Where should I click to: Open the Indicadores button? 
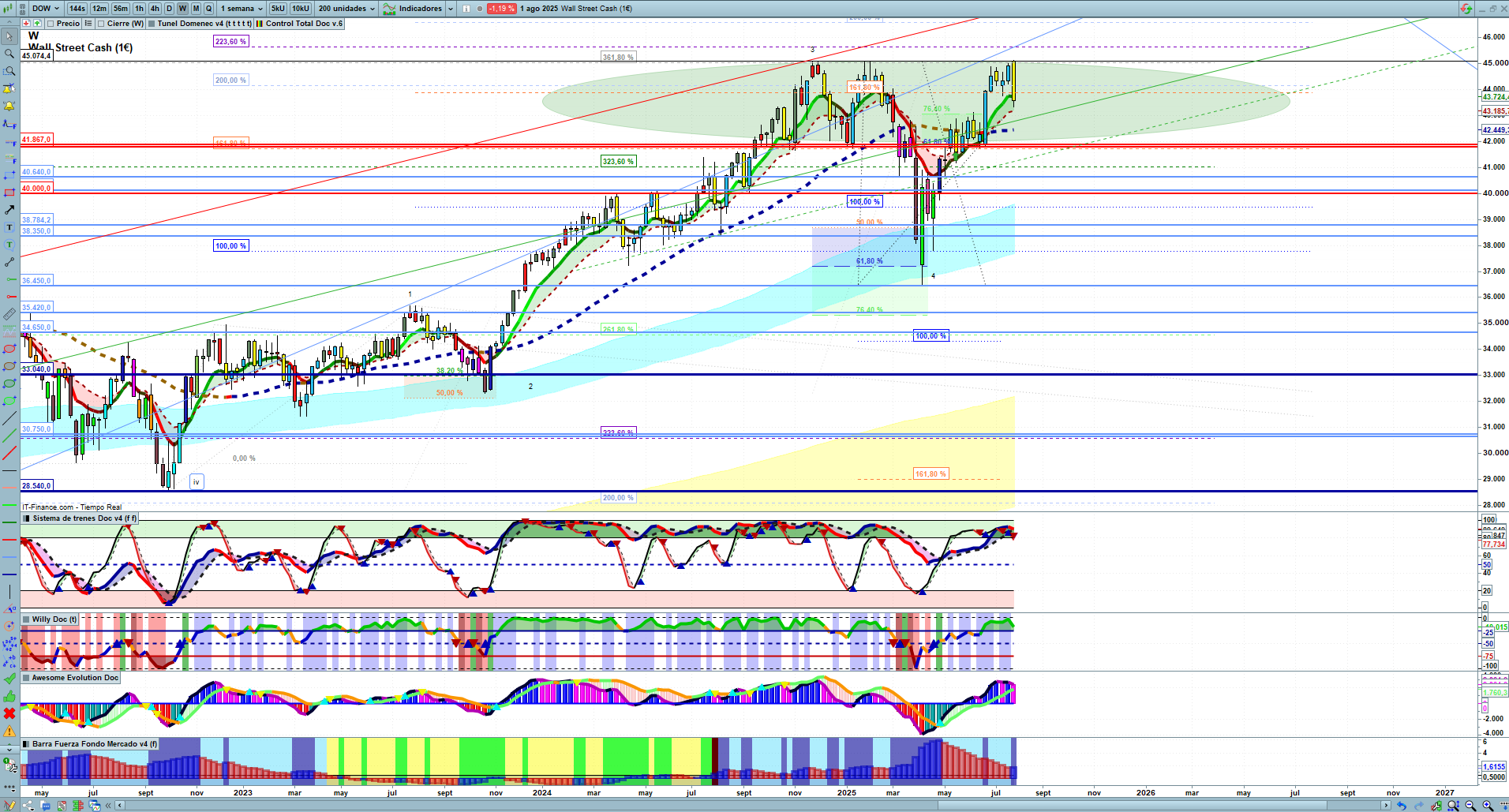point(414,9)
